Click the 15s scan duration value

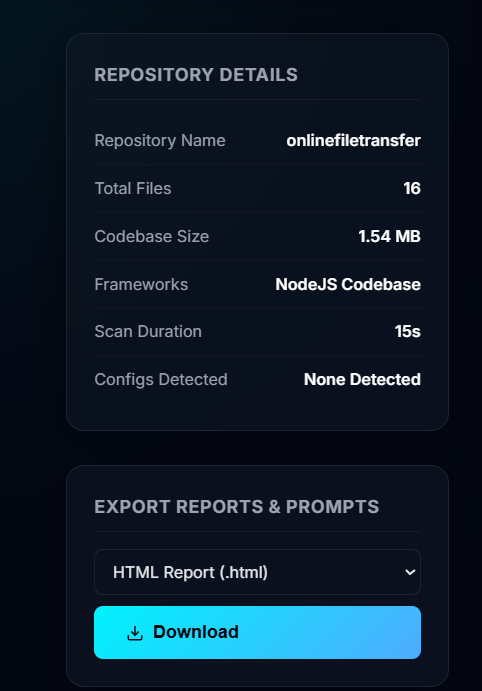408,331
